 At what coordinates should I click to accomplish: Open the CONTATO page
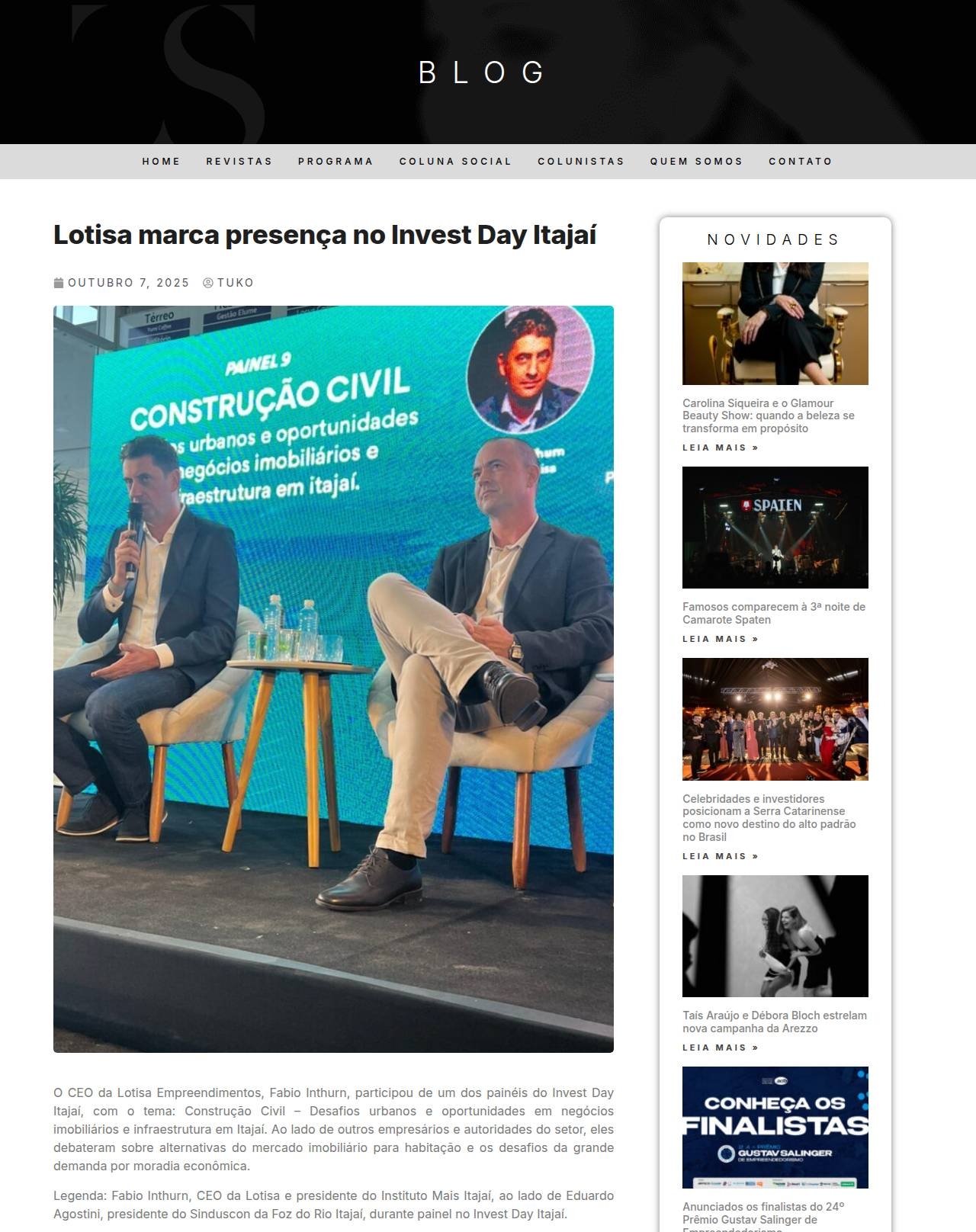pos(800,162)
